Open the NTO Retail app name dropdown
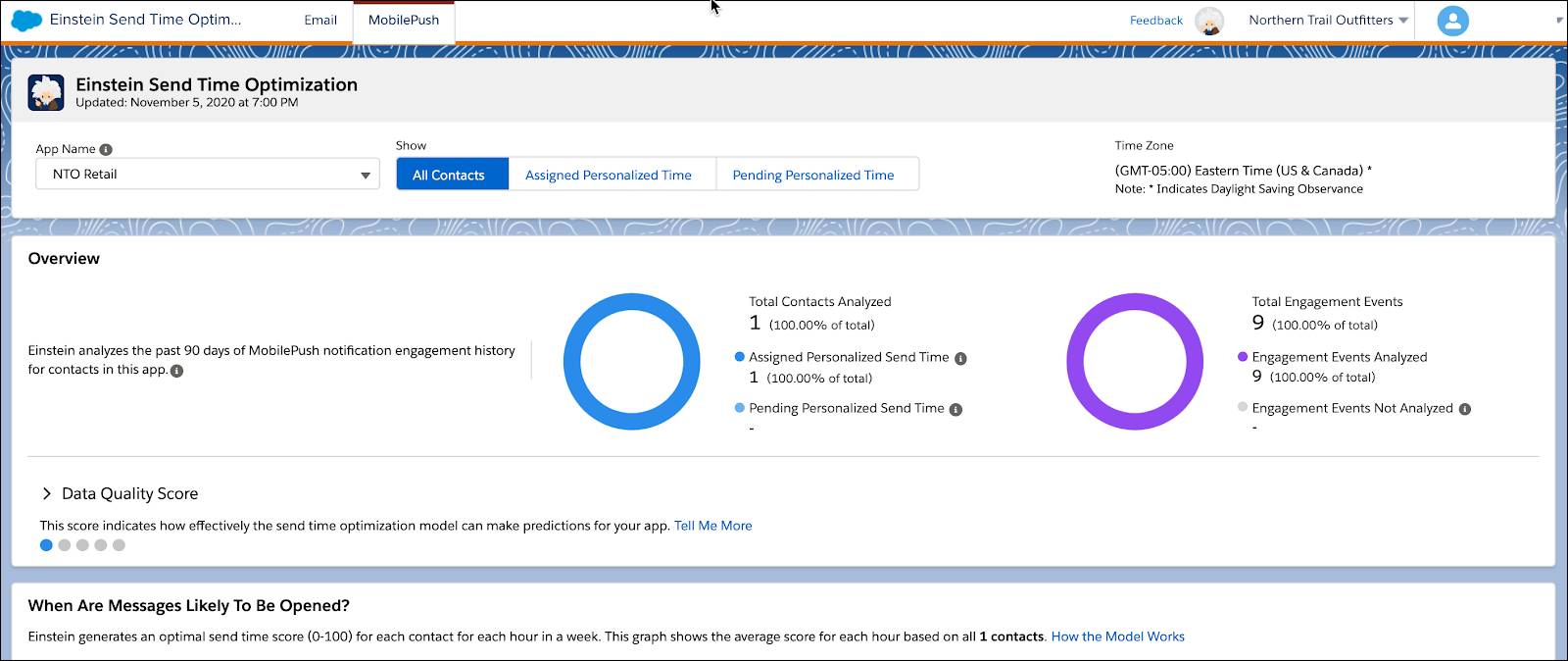The image size is (1568, 661). pyautogui.click(x=208, y=175)
